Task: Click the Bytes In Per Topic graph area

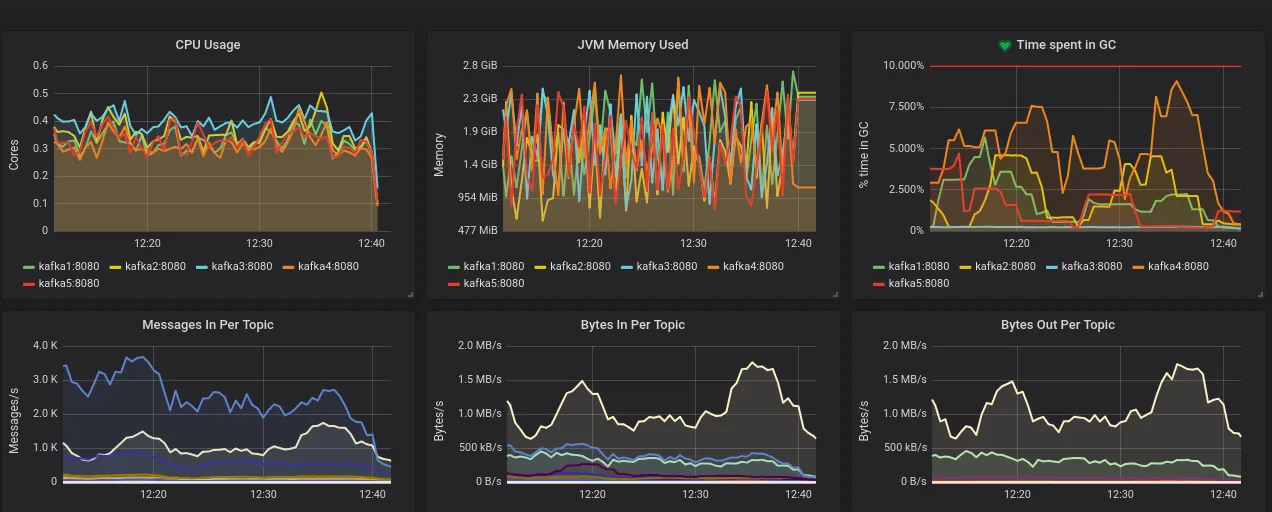Action: 660,415
